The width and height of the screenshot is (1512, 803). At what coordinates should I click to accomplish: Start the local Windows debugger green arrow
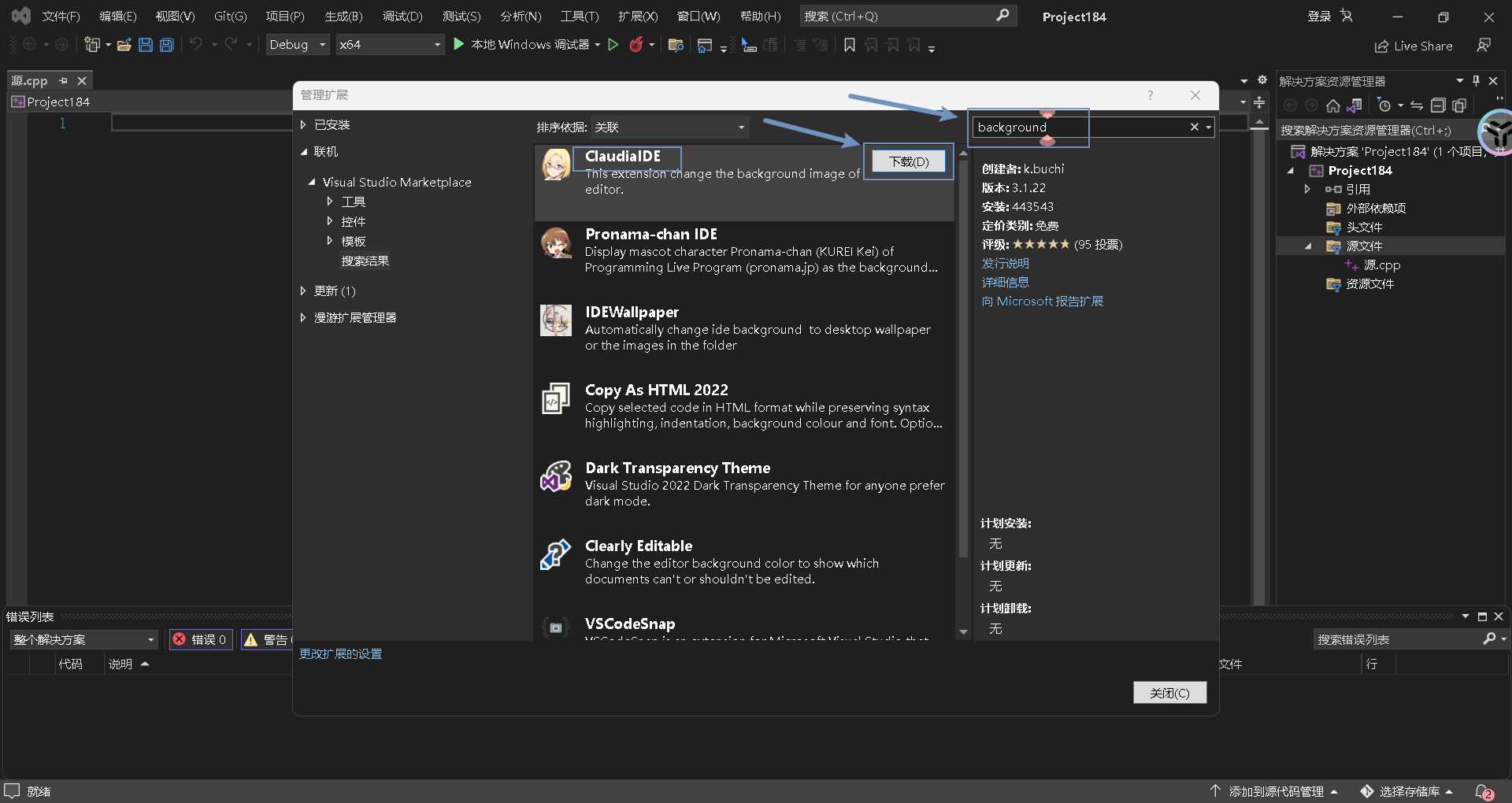[x=459, y=45]
